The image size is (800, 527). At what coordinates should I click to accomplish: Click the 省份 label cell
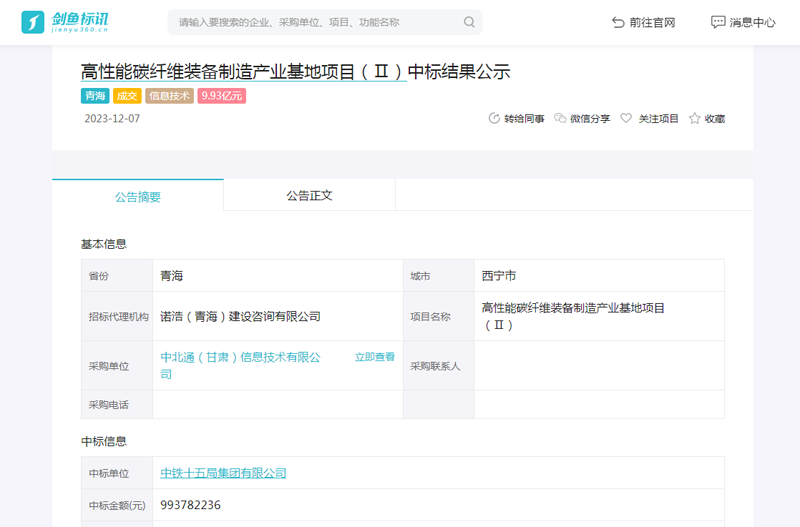point(117,276)
